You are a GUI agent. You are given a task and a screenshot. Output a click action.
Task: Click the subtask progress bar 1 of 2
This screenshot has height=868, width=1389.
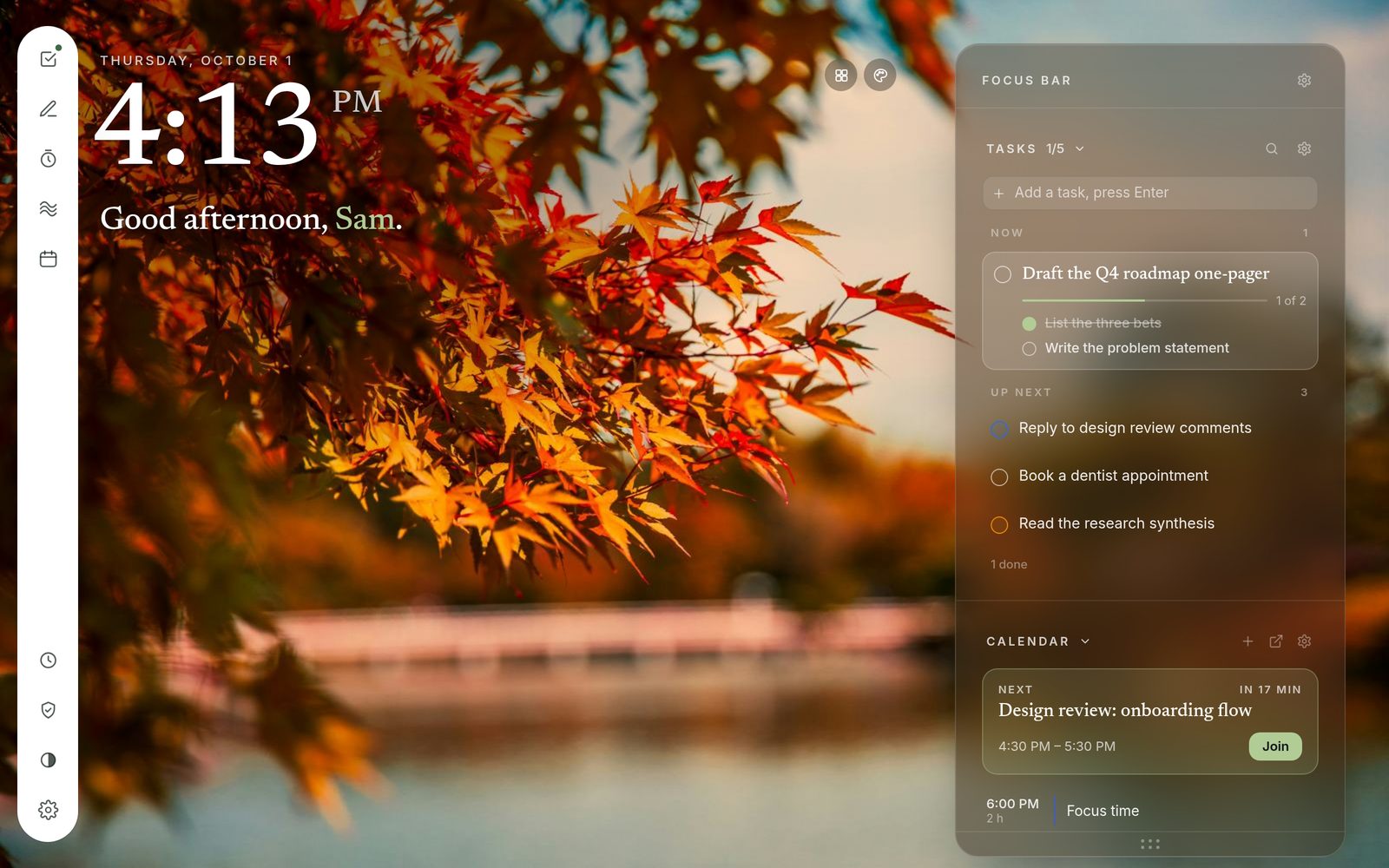[1145, 300]
